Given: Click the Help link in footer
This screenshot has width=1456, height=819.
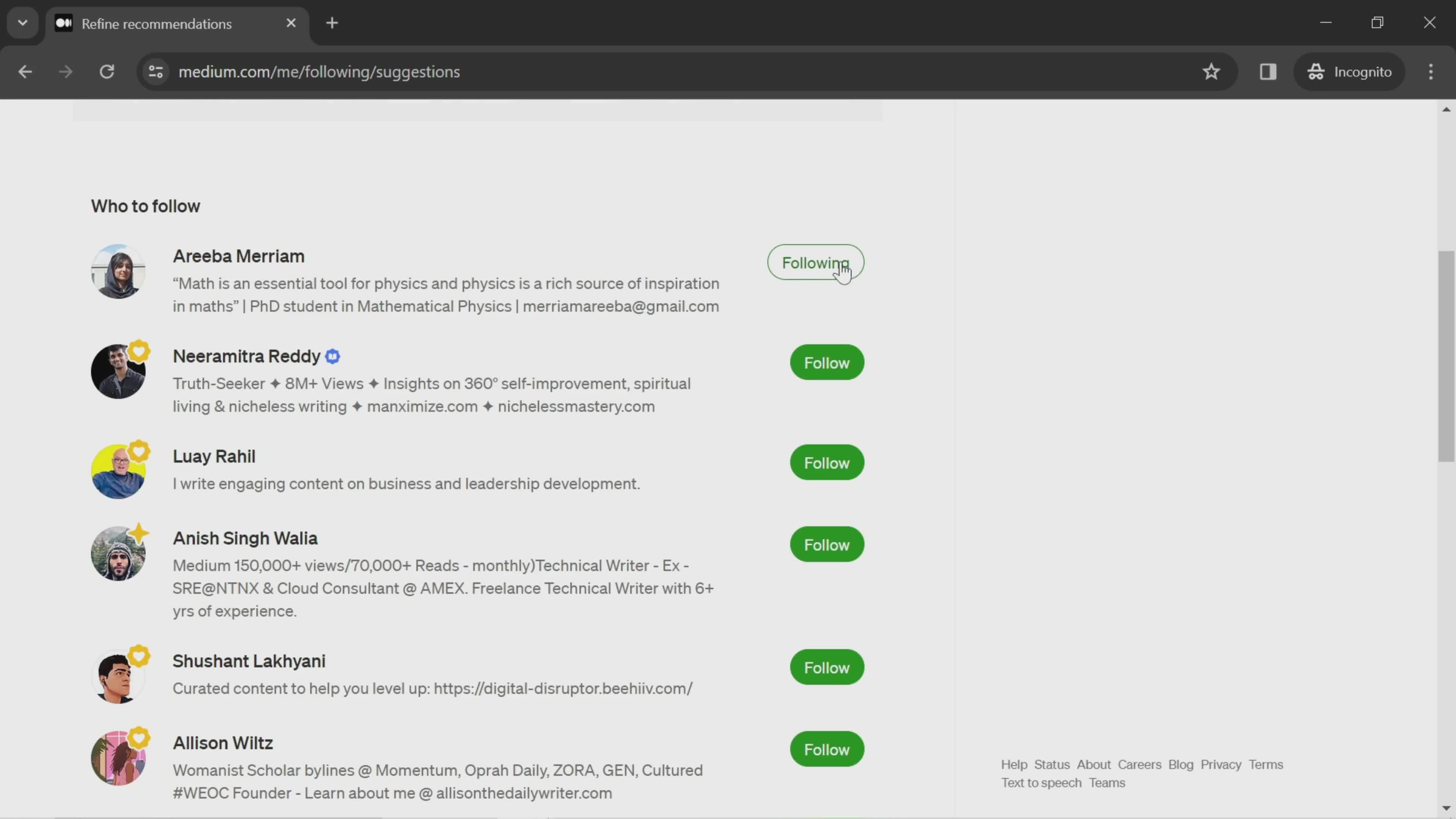Looking at the screenshot, I should click(x=1013, y=764).
